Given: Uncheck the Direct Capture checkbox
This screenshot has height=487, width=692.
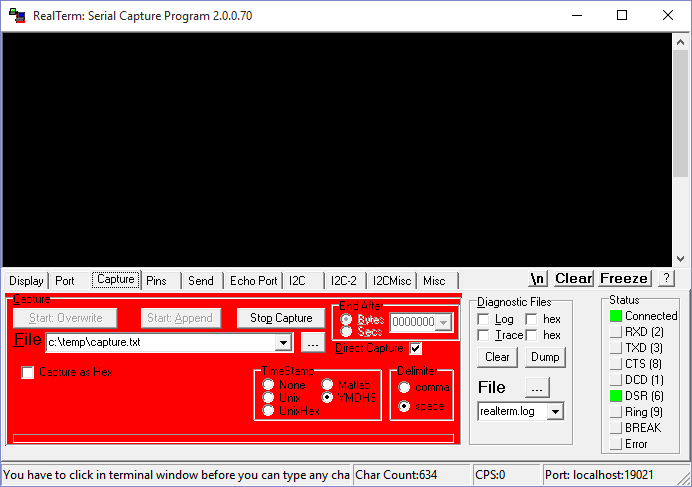Looking at the screenshot, I should pyautogui.click(x=415, y=348).
